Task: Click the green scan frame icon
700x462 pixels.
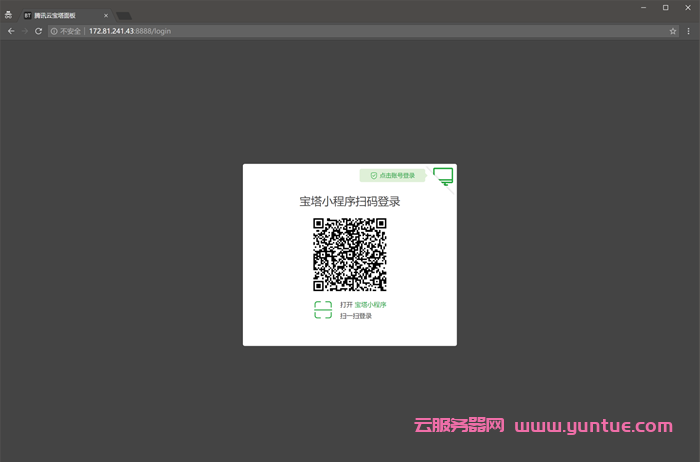Action: tap(322, 310)
